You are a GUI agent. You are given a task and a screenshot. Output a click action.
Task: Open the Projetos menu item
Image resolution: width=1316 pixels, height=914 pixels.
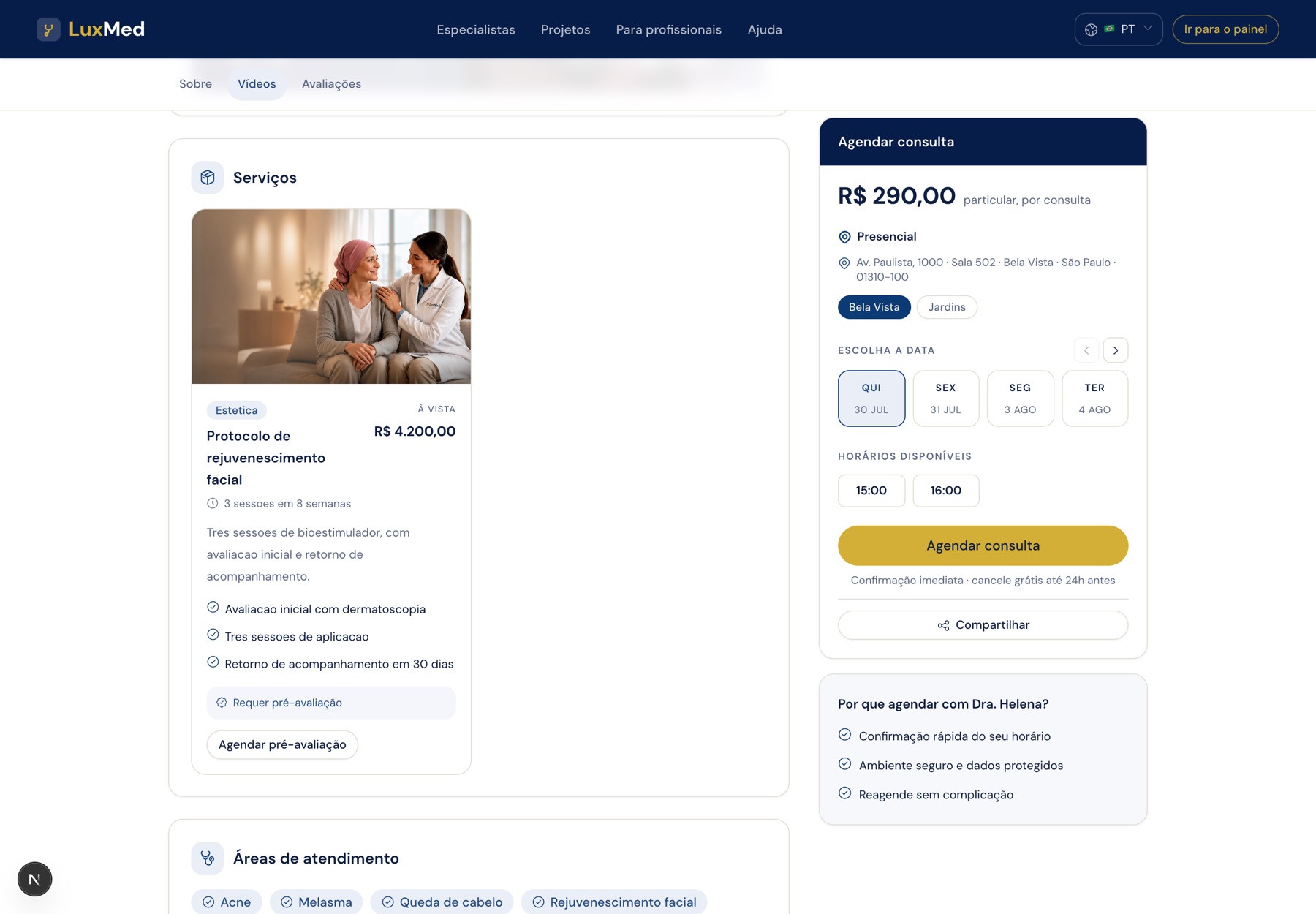pyautogui.click(x=565, y=29)
